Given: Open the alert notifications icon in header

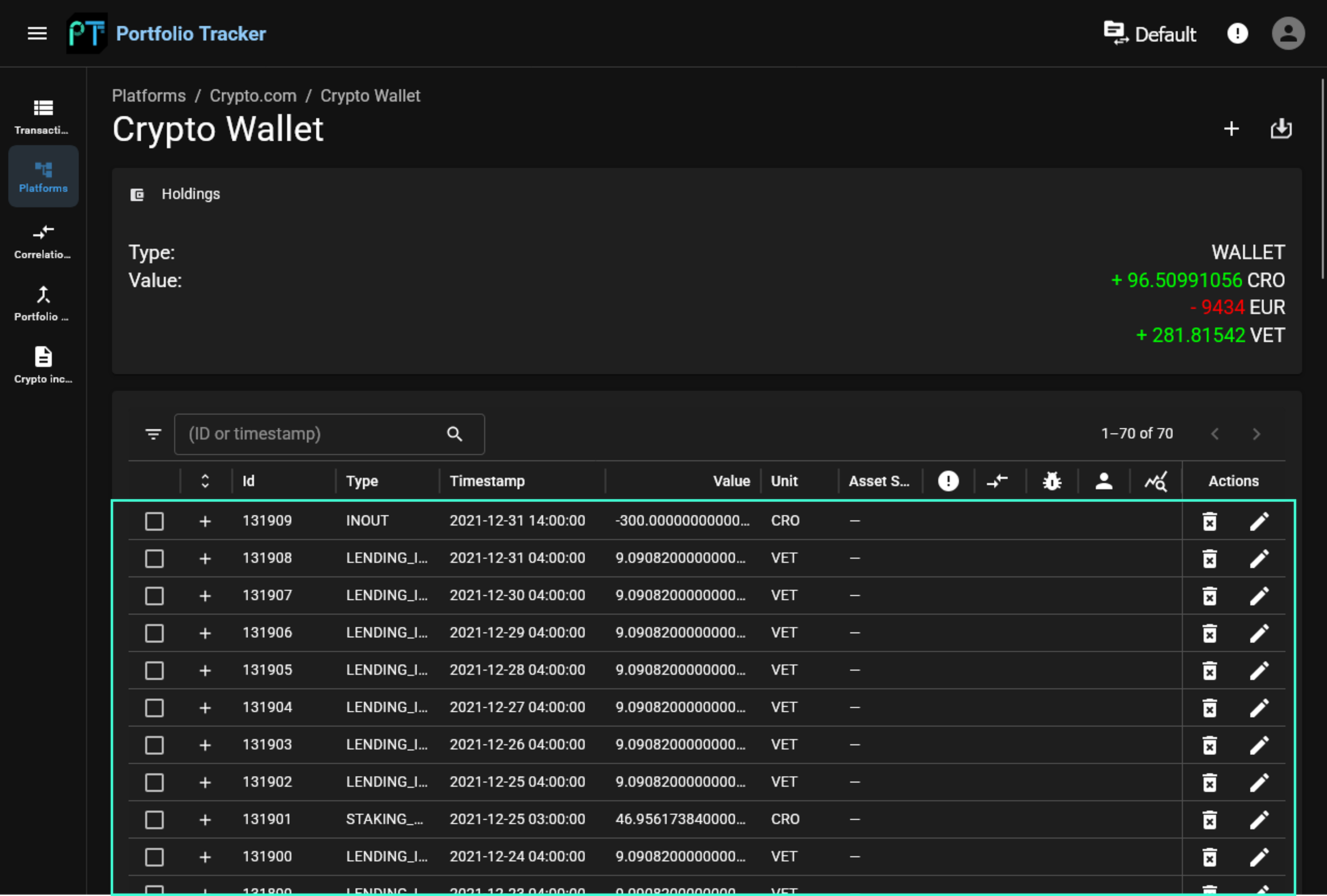Looking at the screenshot, I should coord(1237,34).
